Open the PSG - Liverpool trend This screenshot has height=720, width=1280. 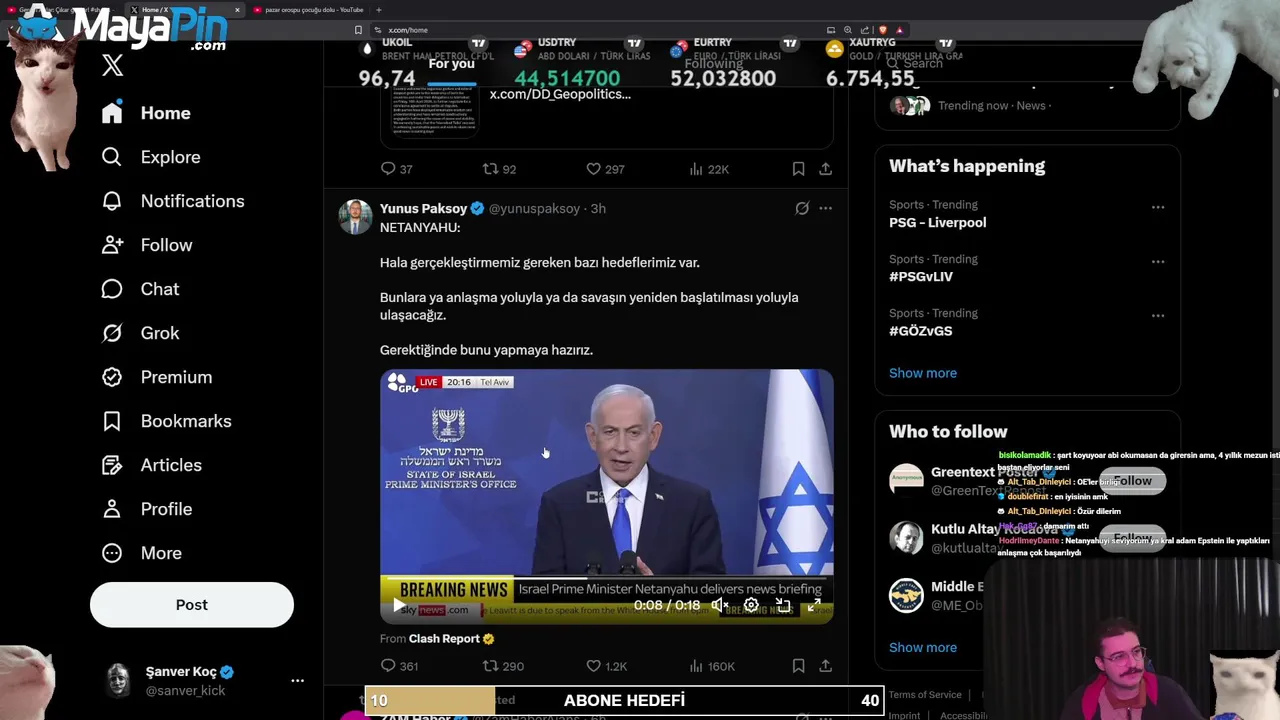[937, 222]
